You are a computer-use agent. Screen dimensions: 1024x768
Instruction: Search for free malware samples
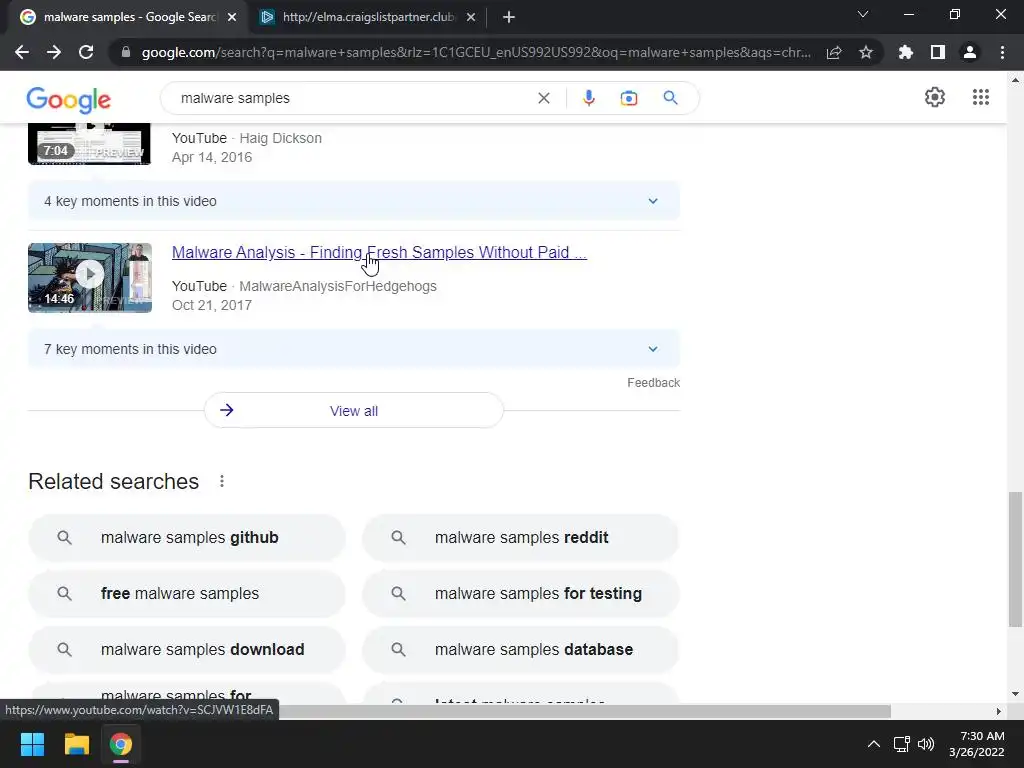point(187,594)
